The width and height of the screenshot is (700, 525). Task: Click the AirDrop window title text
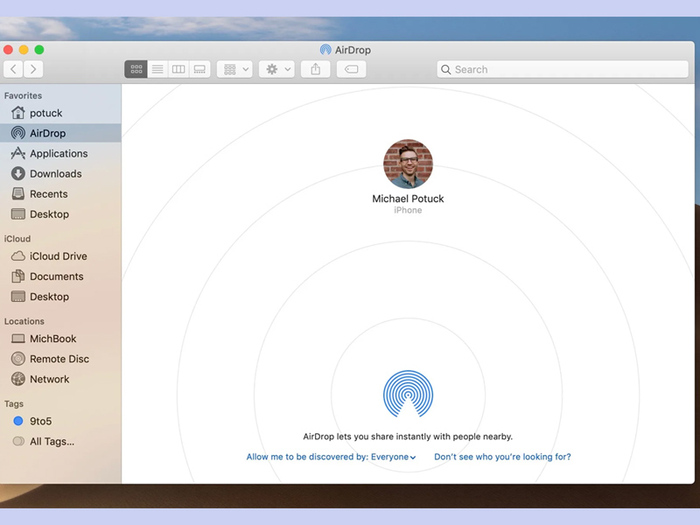pos(353,50)
